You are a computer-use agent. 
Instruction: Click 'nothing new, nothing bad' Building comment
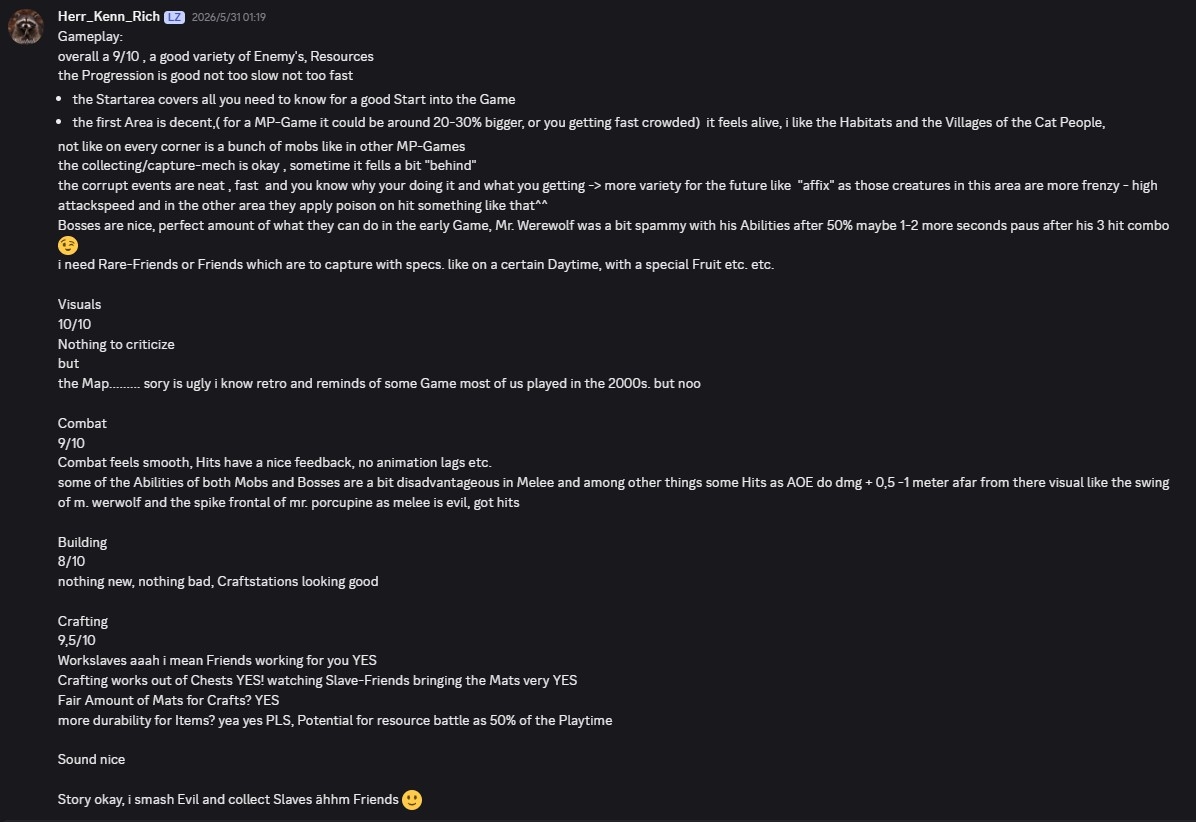(x=134, y=581)
